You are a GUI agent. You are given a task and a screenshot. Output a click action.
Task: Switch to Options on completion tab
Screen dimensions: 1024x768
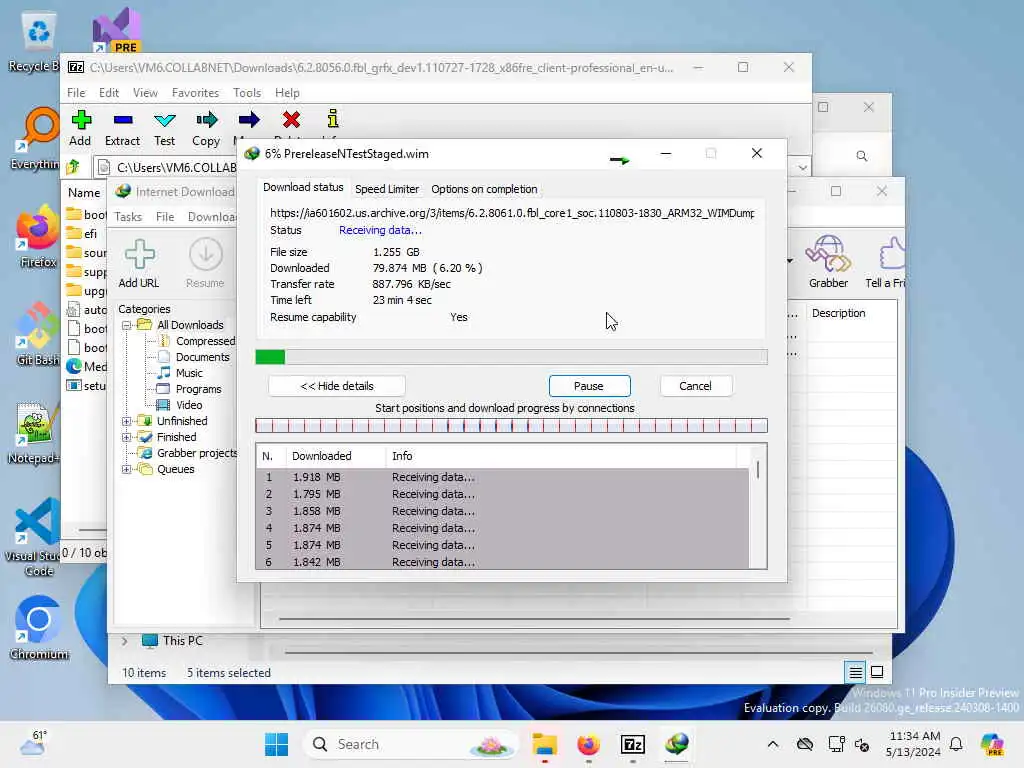click(484, 189)
